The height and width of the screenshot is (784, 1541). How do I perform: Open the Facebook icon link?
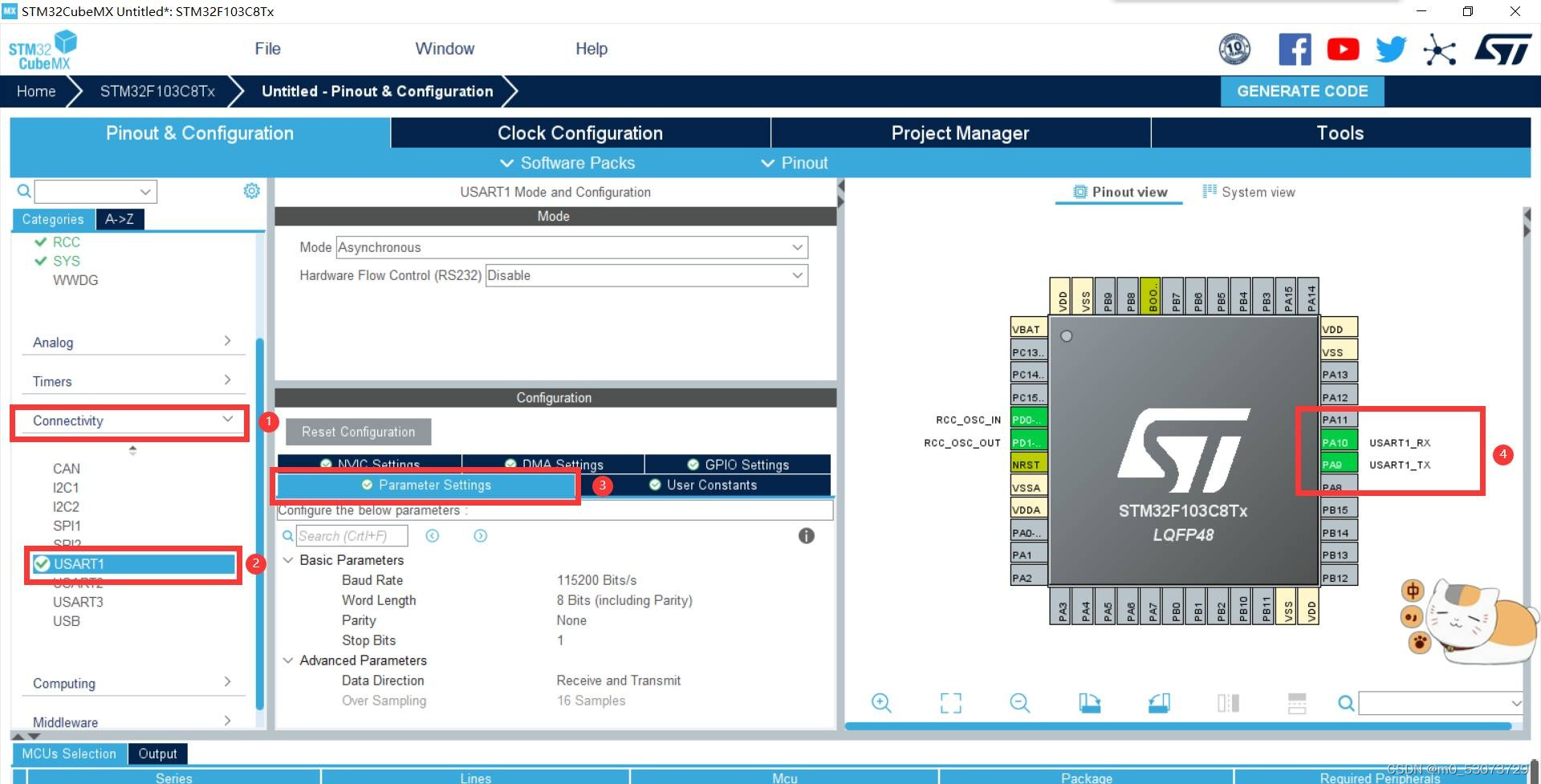[x=1295, y=50]
